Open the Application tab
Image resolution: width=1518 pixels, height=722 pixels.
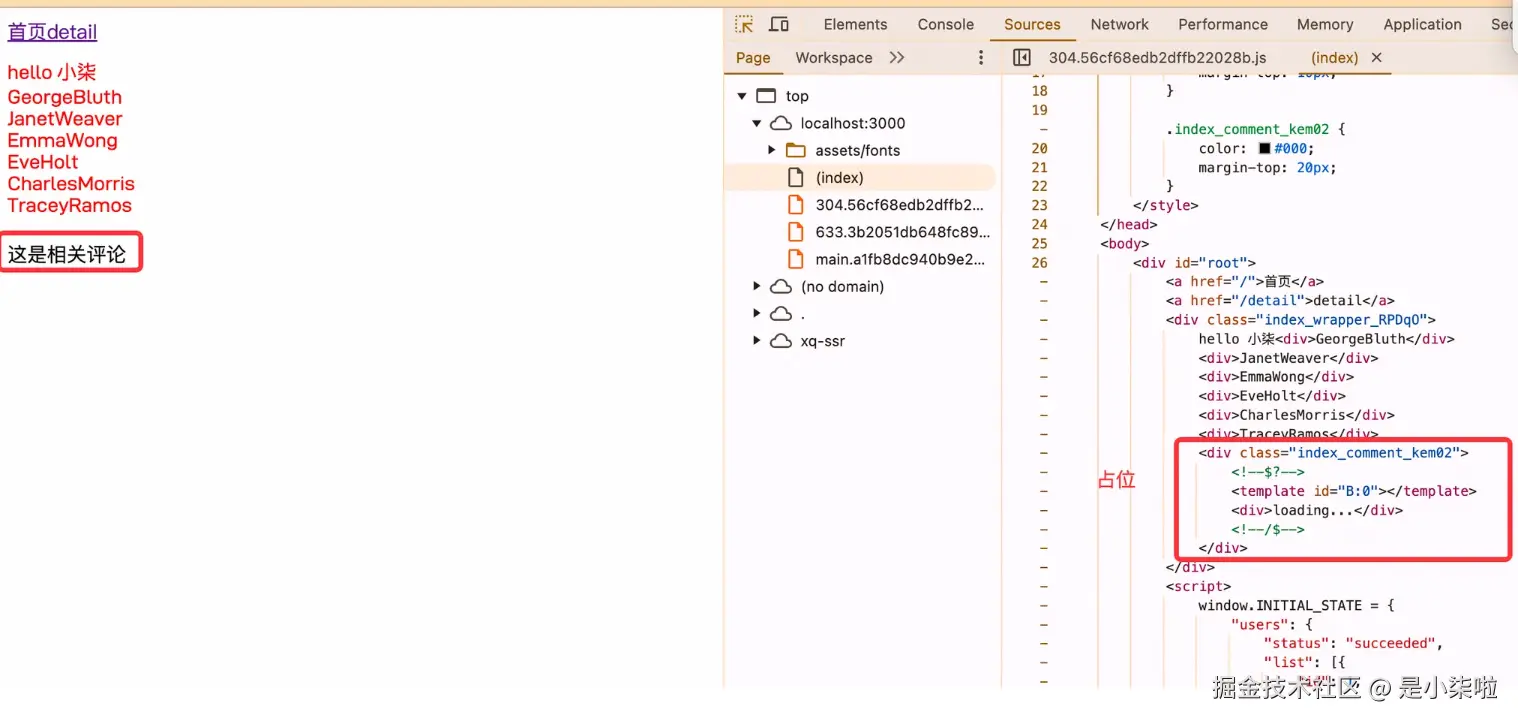click(1423, 24)
